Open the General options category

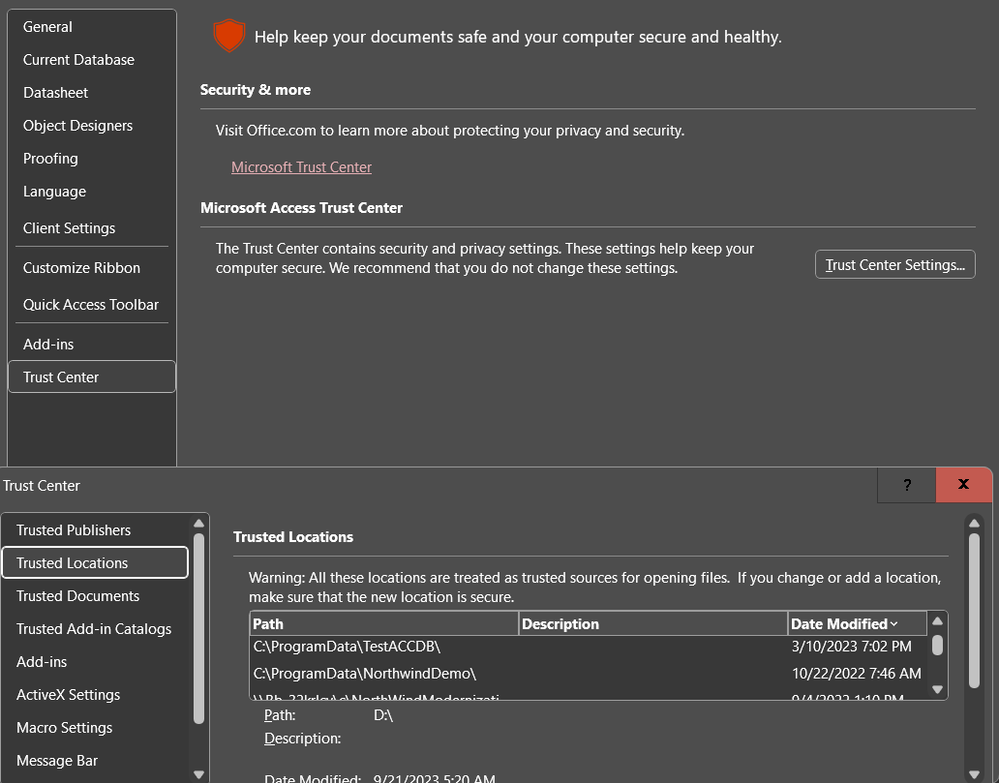coord(48,27)
